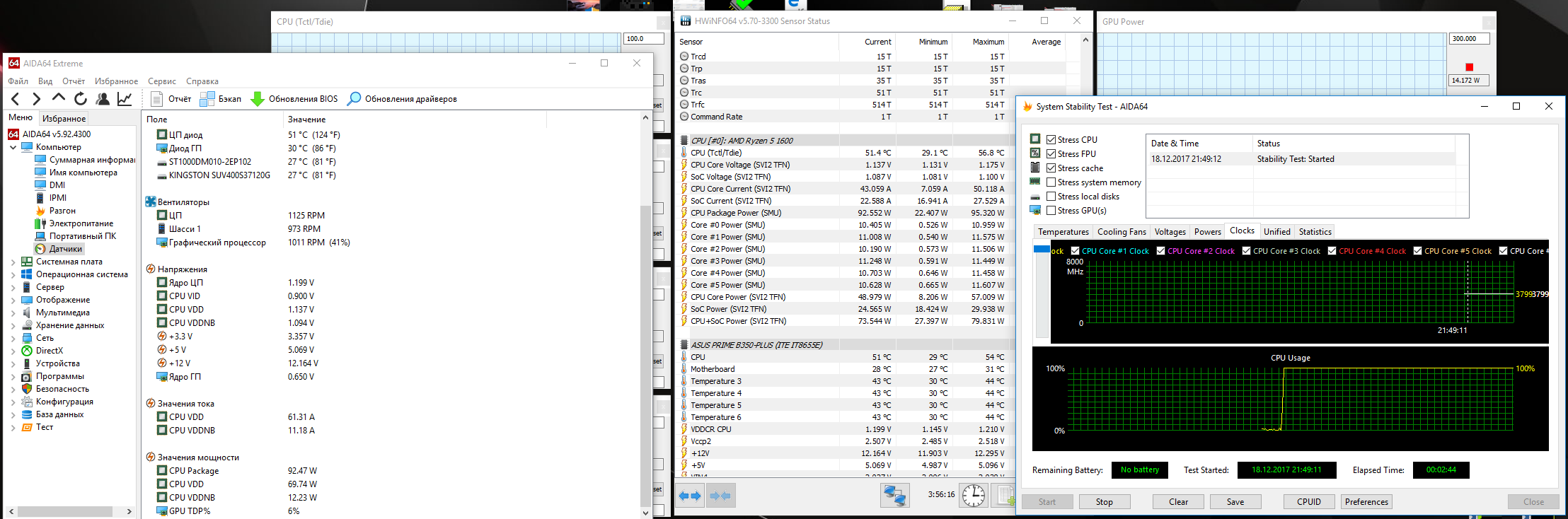Click Обновления BIOS in AIDA64 toolbar

tap(294, 99)
